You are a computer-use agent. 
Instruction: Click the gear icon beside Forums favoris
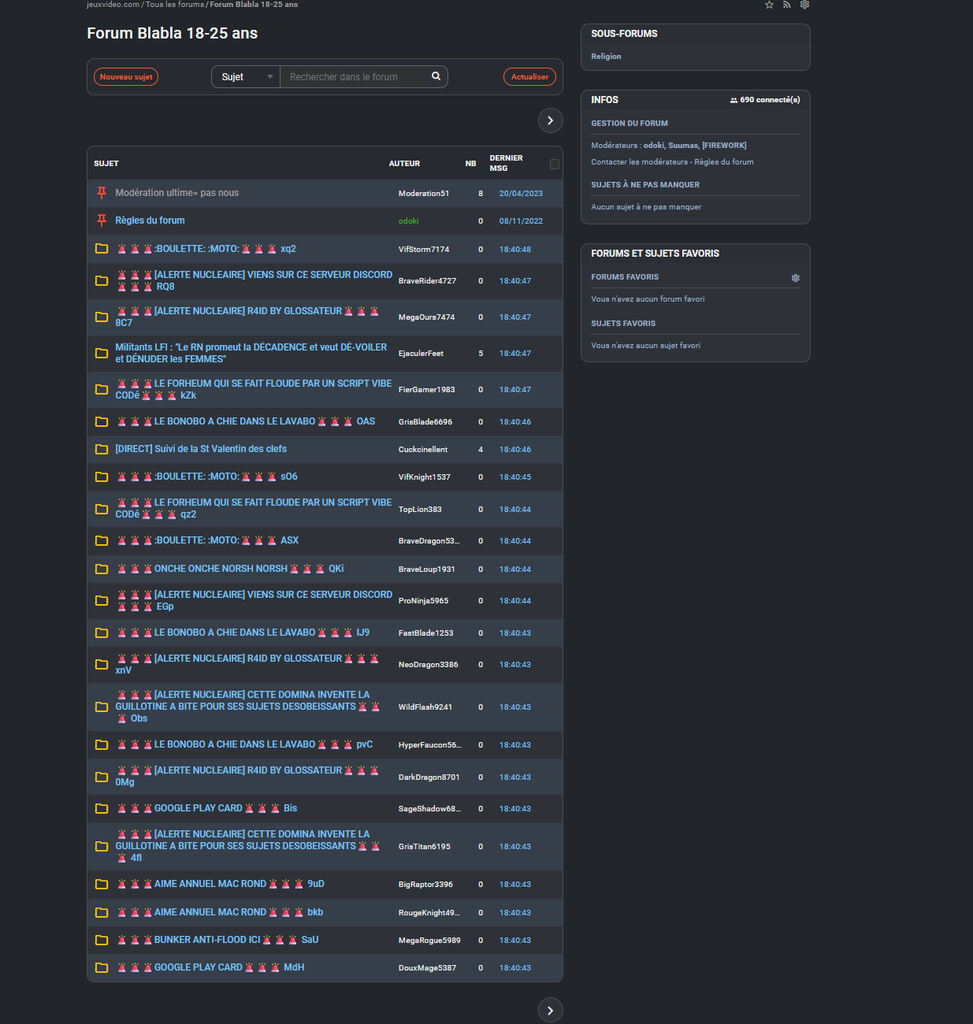point(795,278)
